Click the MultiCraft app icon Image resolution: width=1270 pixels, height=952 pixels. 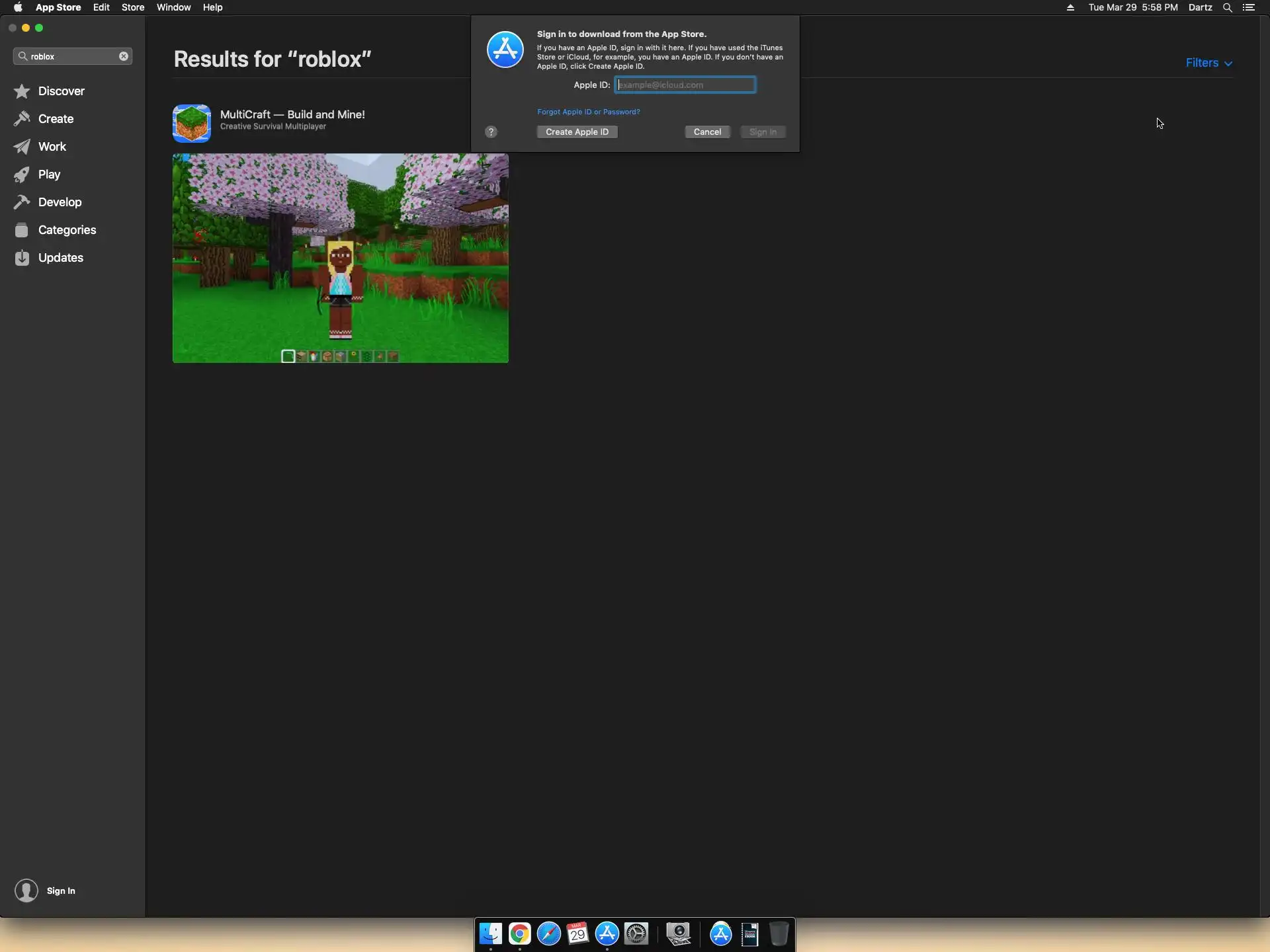click(x=192, y=123)
